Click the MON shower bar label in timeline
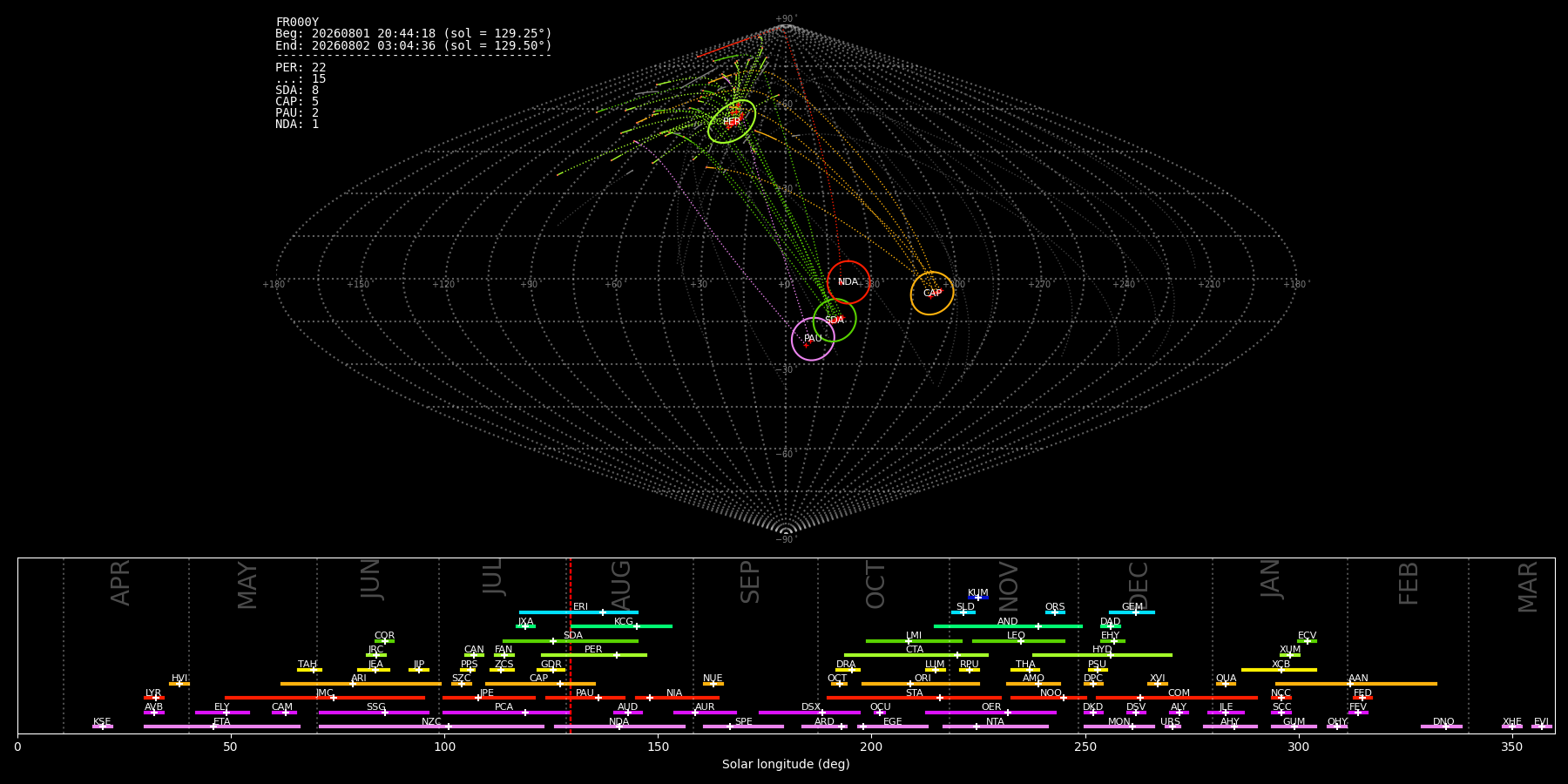The height and width of the screenshot is (784, 1568). (1119, 722)
